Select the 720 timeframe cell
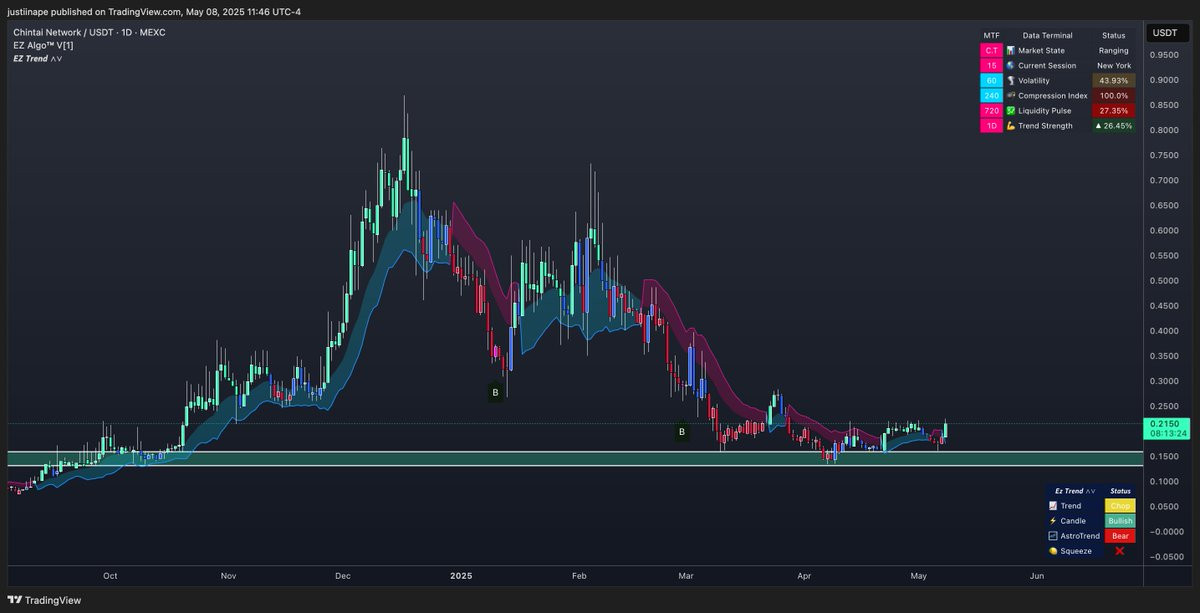Viewport: 1200px width, 613px height. [991, 110]
